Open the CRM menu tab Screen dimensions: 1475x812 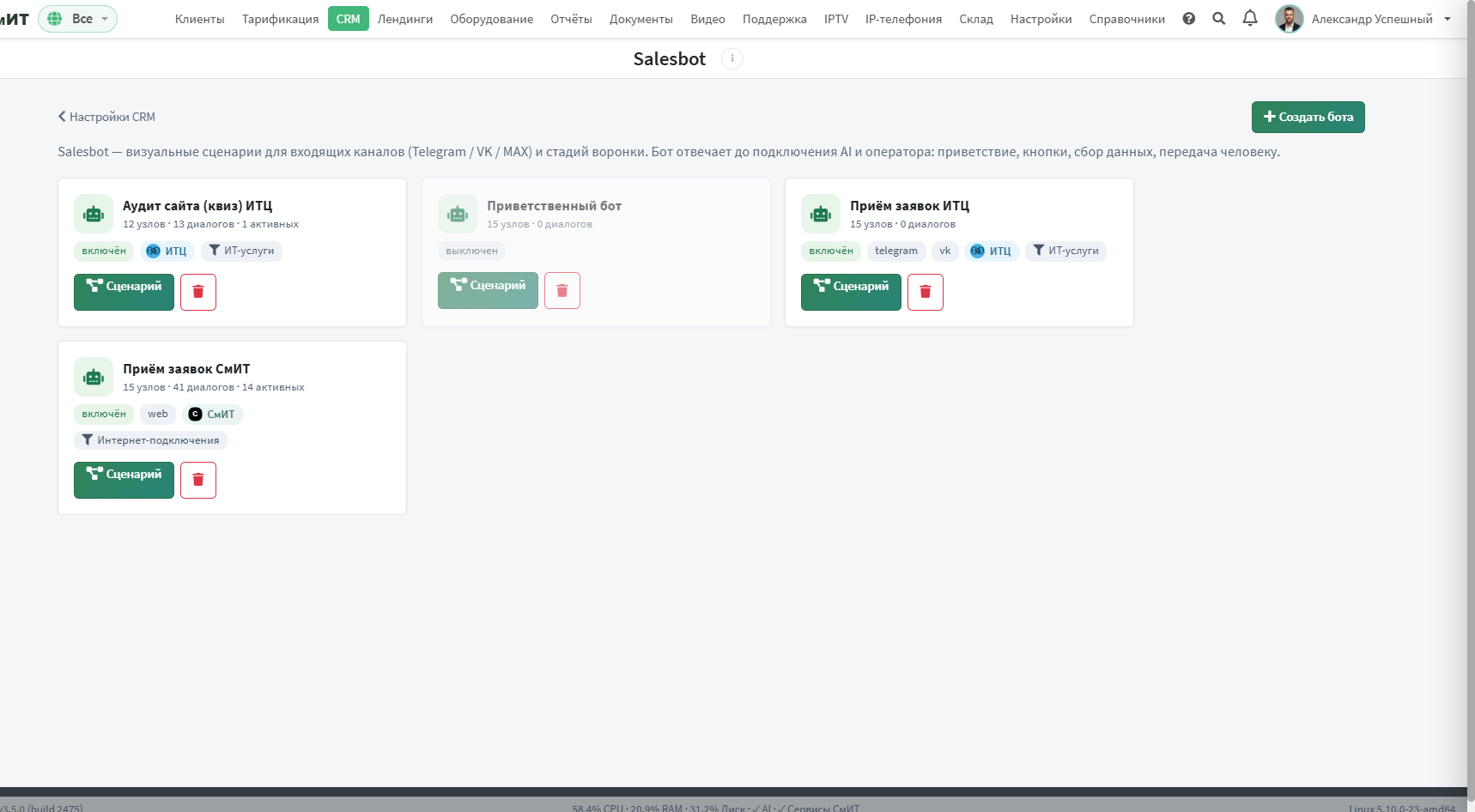click(349, 18)
